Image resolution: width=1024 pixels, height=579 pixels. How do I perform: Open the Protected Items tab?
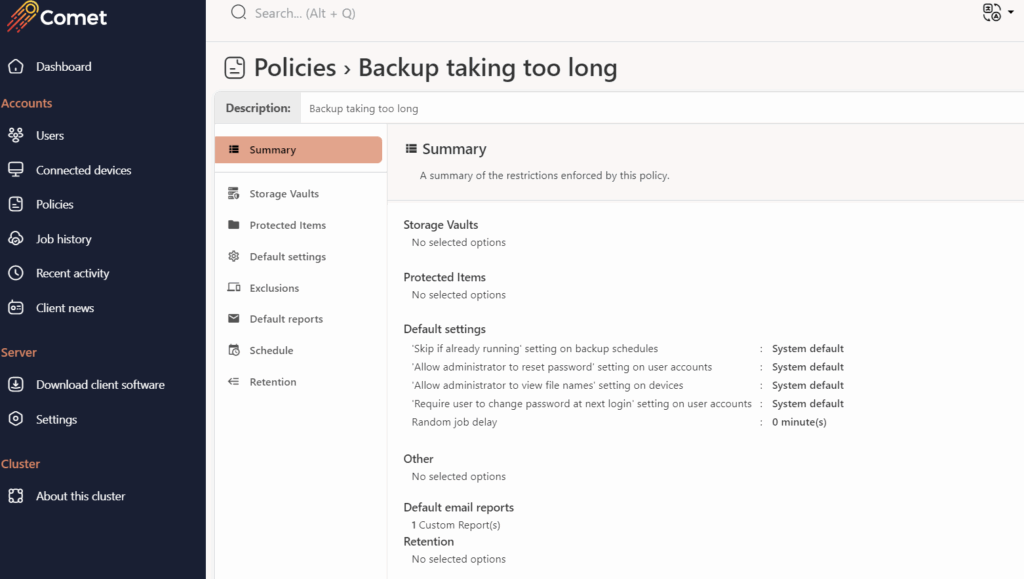tap(287, 225)
